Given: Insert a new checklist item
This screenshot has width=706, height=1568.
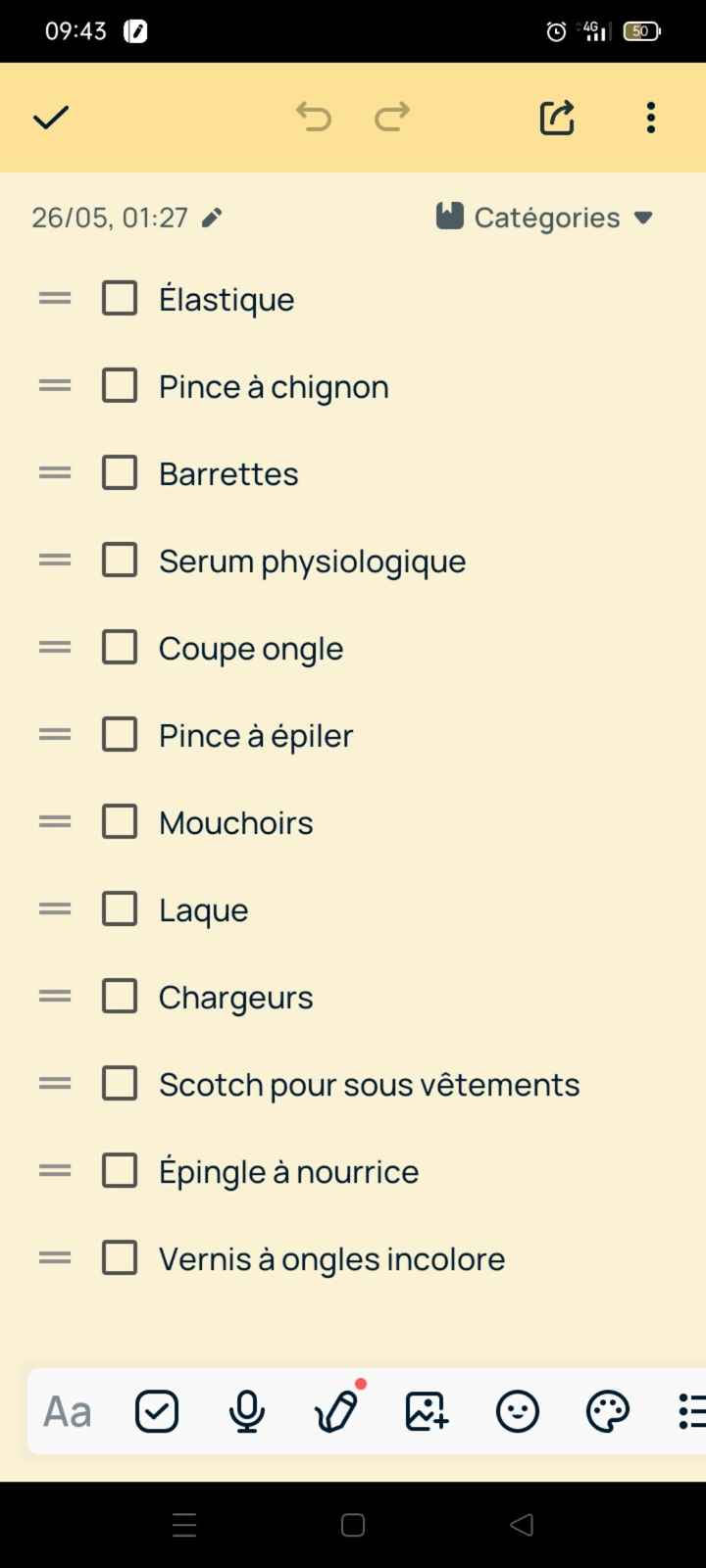Looking at the screenshot, I should pyautogui.click(x=156, y=1411).
